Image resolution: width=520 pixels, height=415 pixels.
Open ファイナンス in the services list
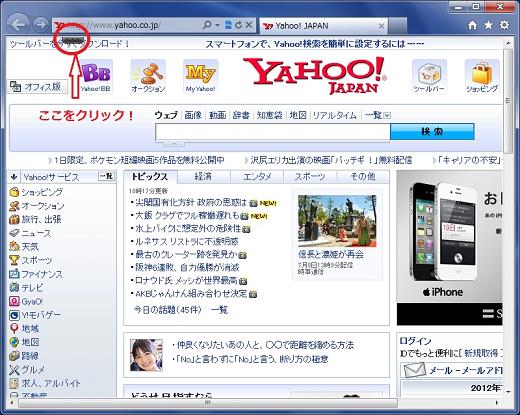point(42,274)
